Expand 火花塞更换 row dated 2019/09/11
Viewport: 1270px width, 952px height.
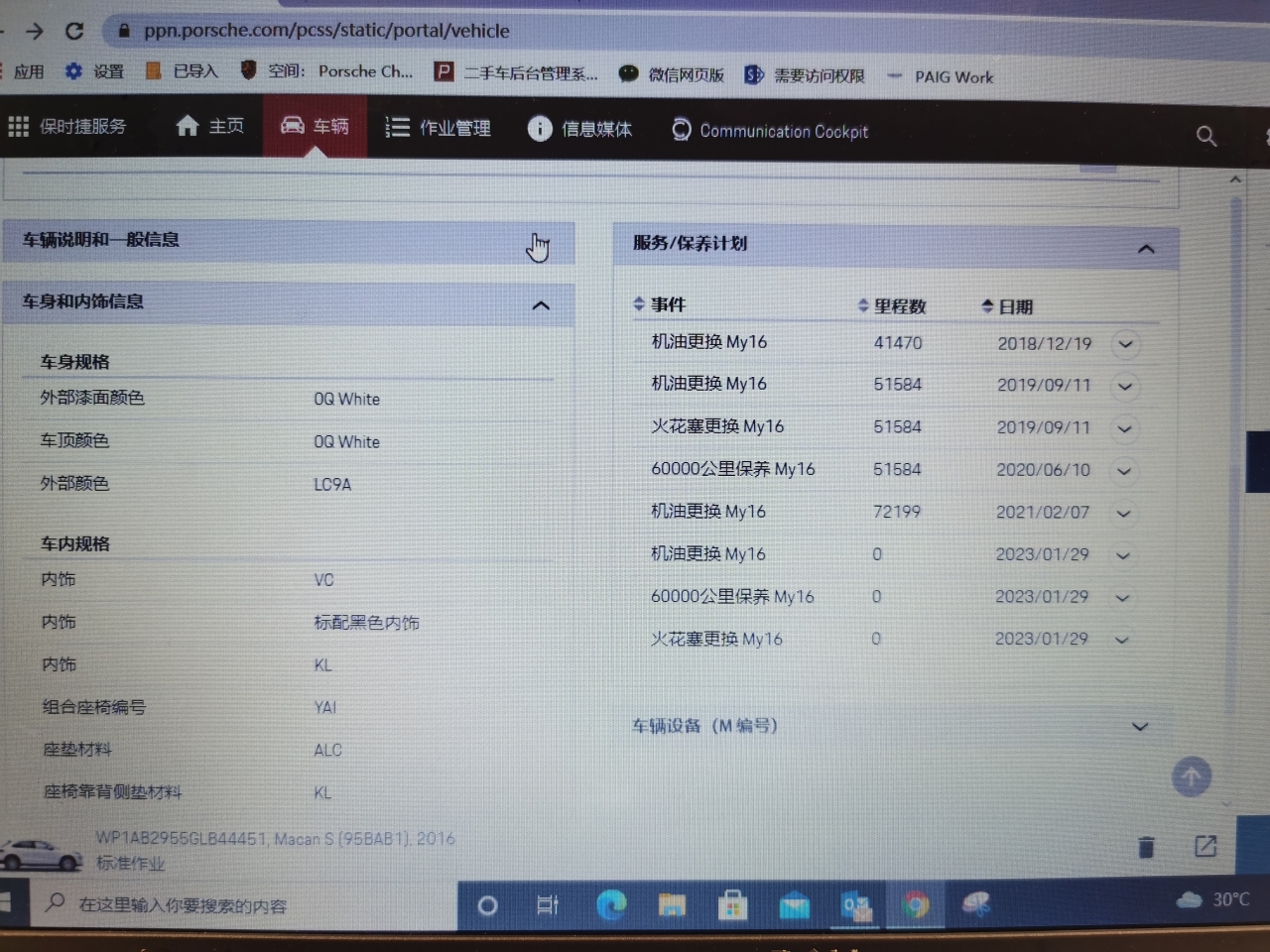tap(1124, 429)
